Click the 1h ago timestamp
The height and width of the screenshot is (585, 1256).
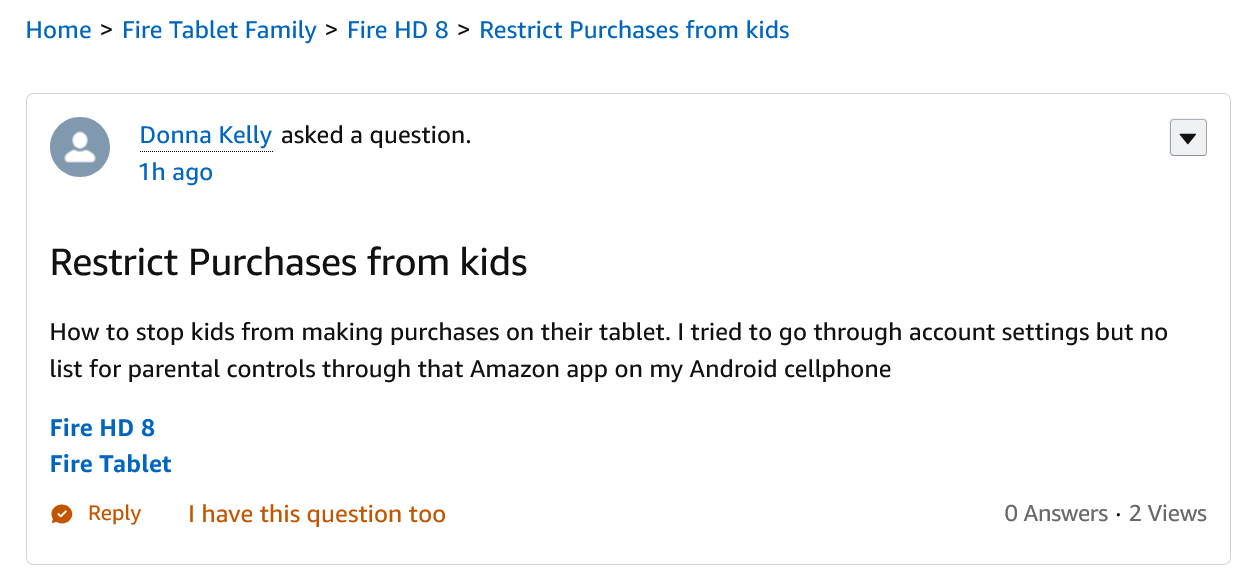pyautogui.click(x=176, y=172)
